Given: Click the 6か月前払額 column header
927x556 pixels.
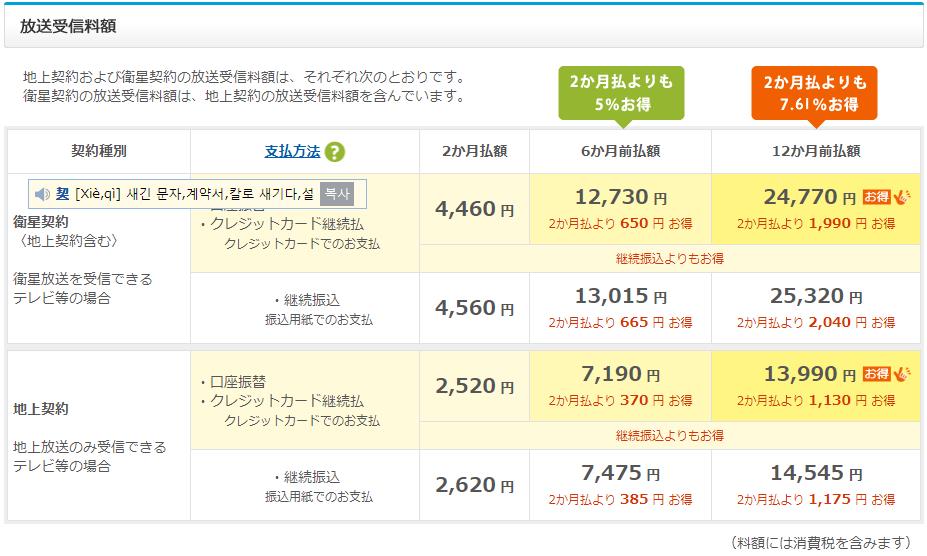Looking at the screenshot, I should tap(620, 151).
